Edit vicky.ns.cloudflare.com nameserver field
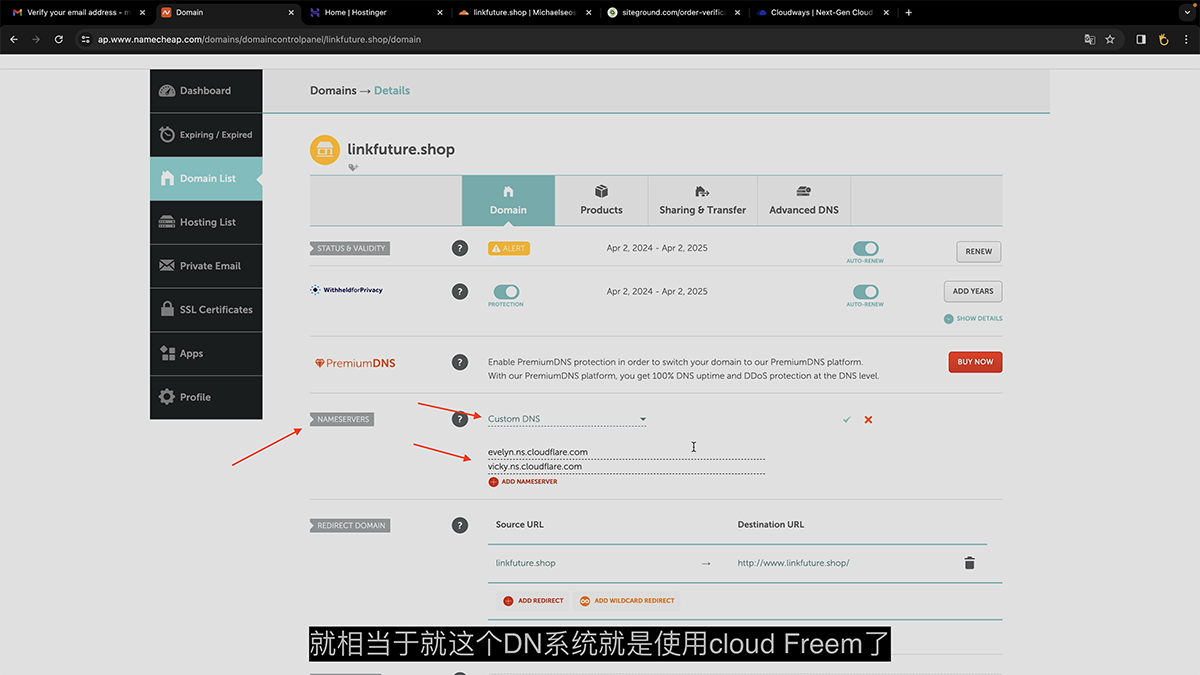Image resolution: width=1200 pixels, height=675 pixels. tap(626, 467)
